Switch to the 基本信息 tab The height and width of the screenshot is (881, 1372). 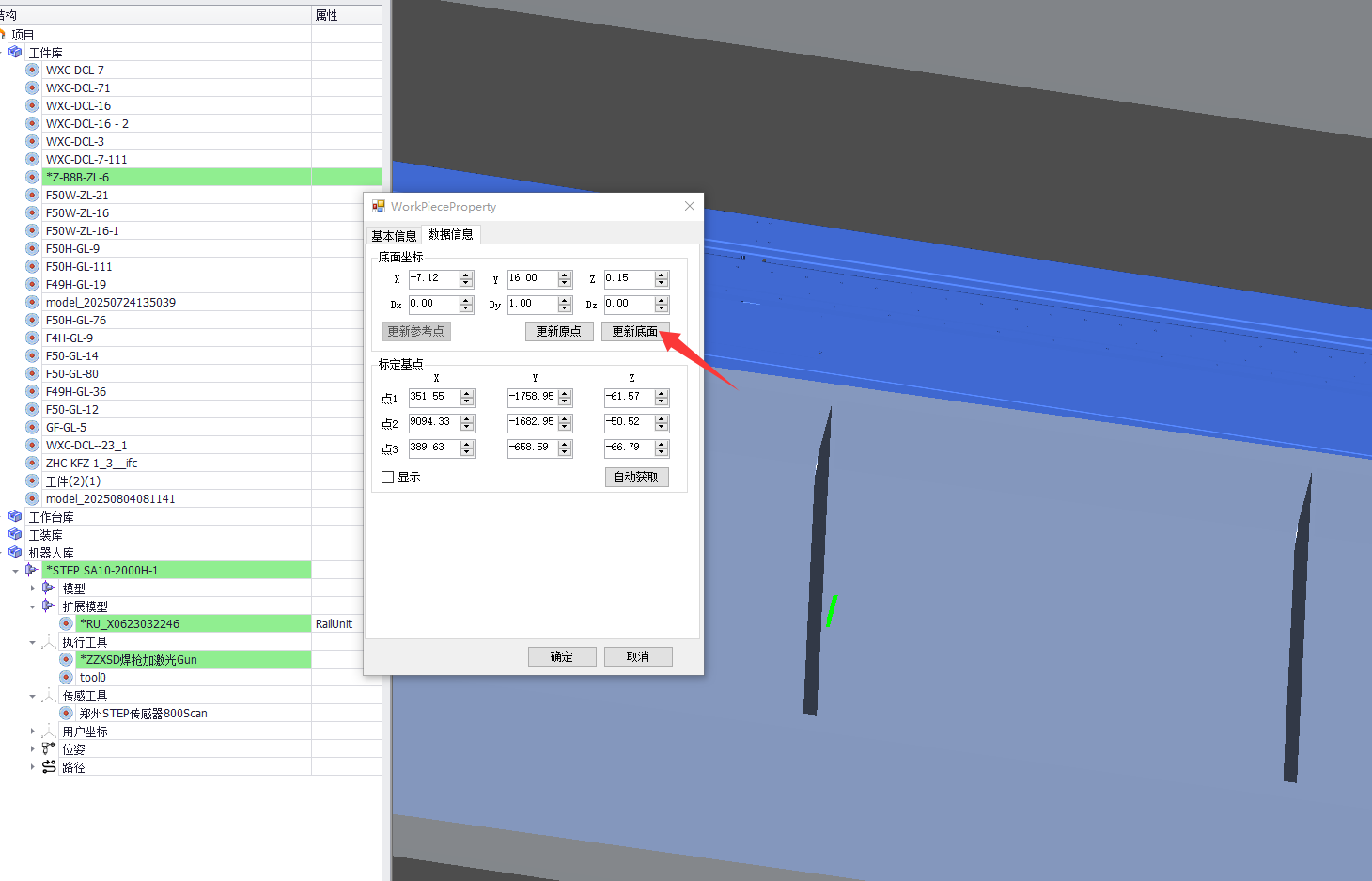[x=393, y=235]
